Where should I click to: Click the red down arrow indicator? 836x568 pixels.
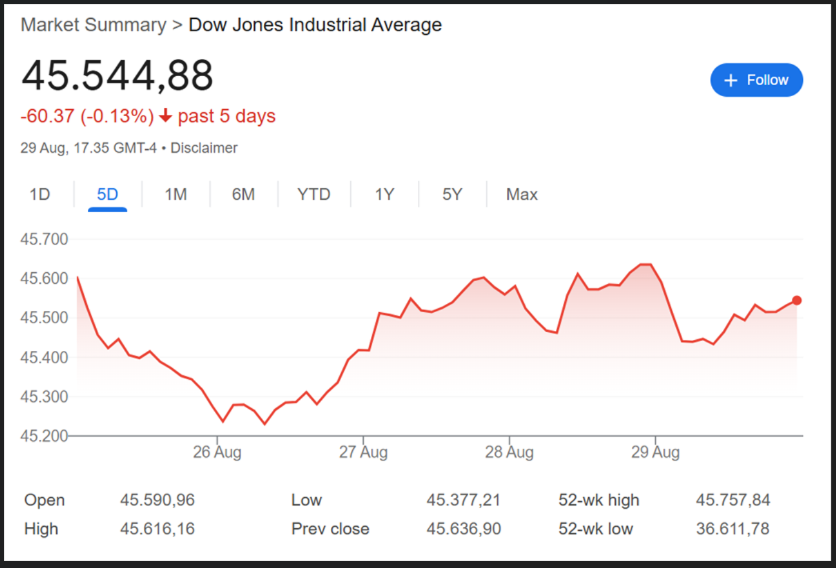[166, 117]
